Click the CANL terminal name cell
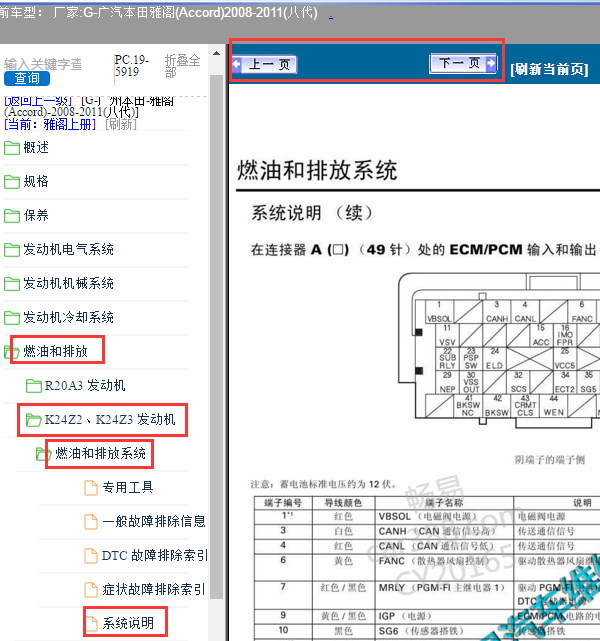 444,546
